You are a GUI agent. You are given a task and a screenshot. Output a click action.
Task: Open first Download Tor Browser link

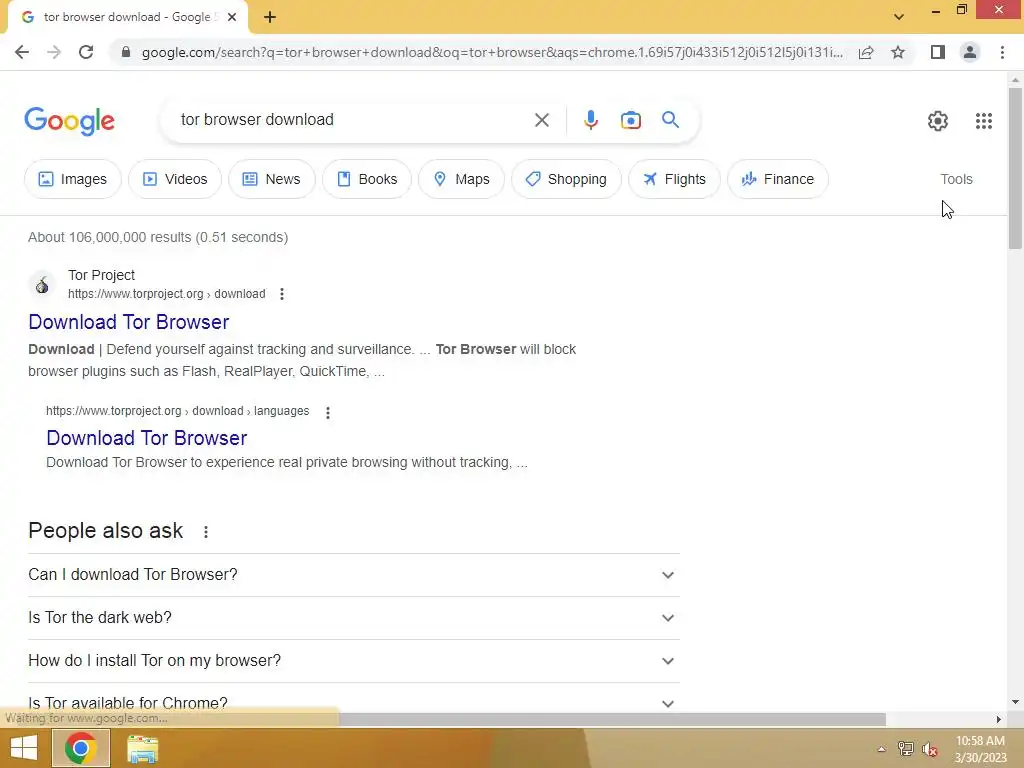129,322
